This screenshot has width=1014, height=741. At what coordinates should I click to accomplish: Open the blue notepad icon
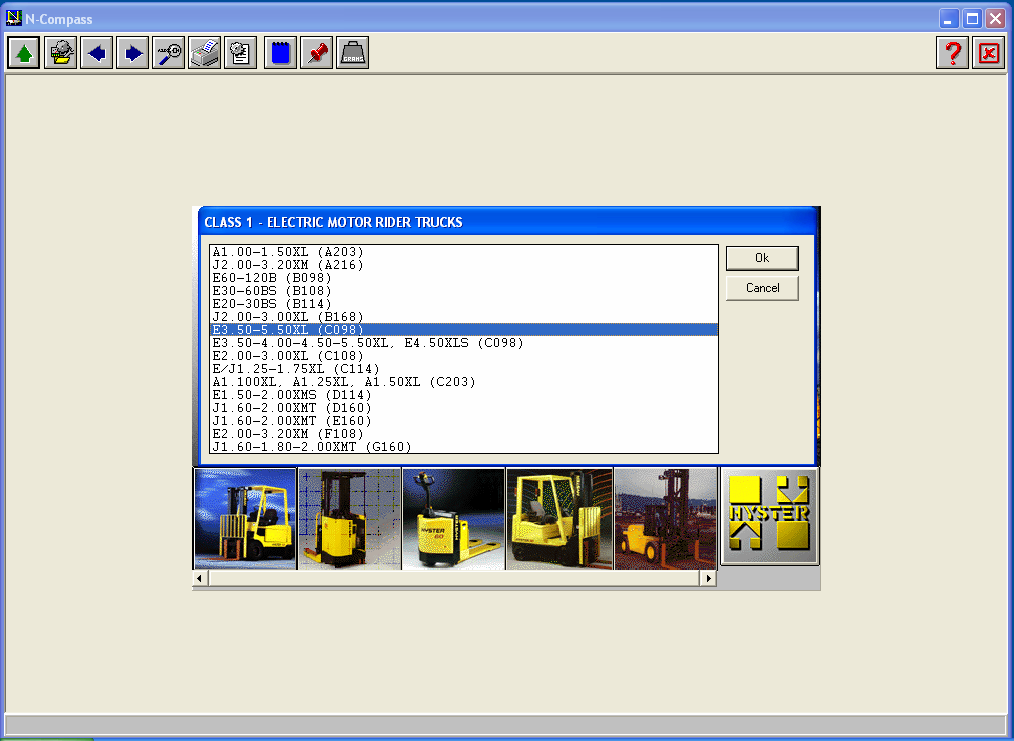click(281, 52)
